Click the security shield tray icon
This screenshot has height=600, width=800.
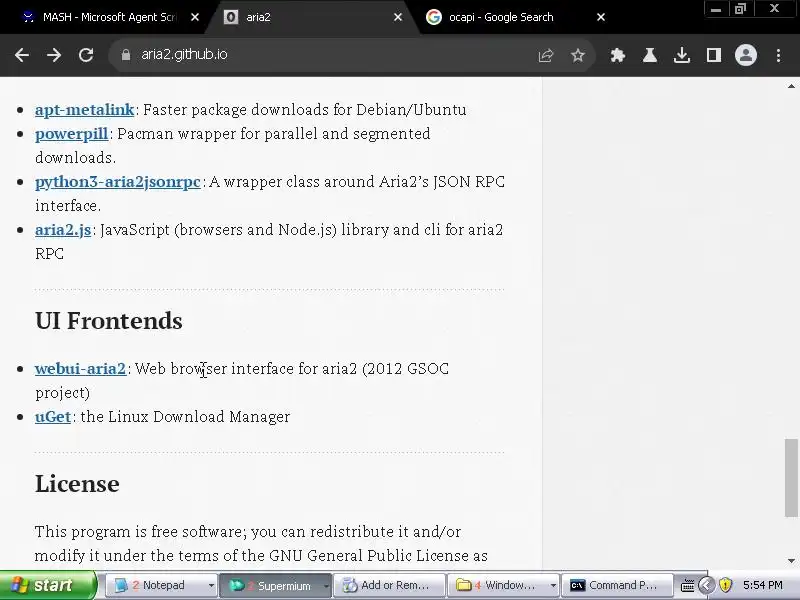pos(725,585)
